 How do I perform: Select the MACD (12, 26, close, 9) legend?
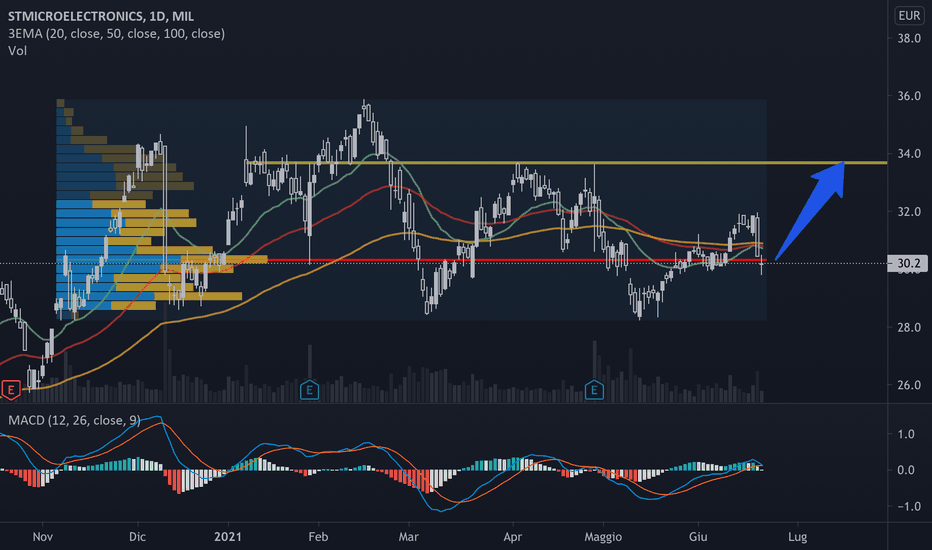(74, 420)
